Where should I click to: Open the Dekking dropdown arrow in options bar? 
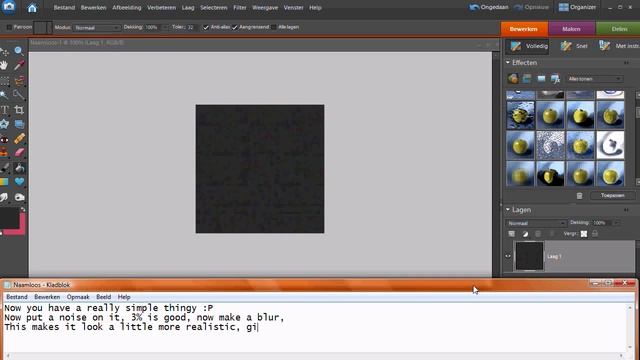(x=165, y=27)
